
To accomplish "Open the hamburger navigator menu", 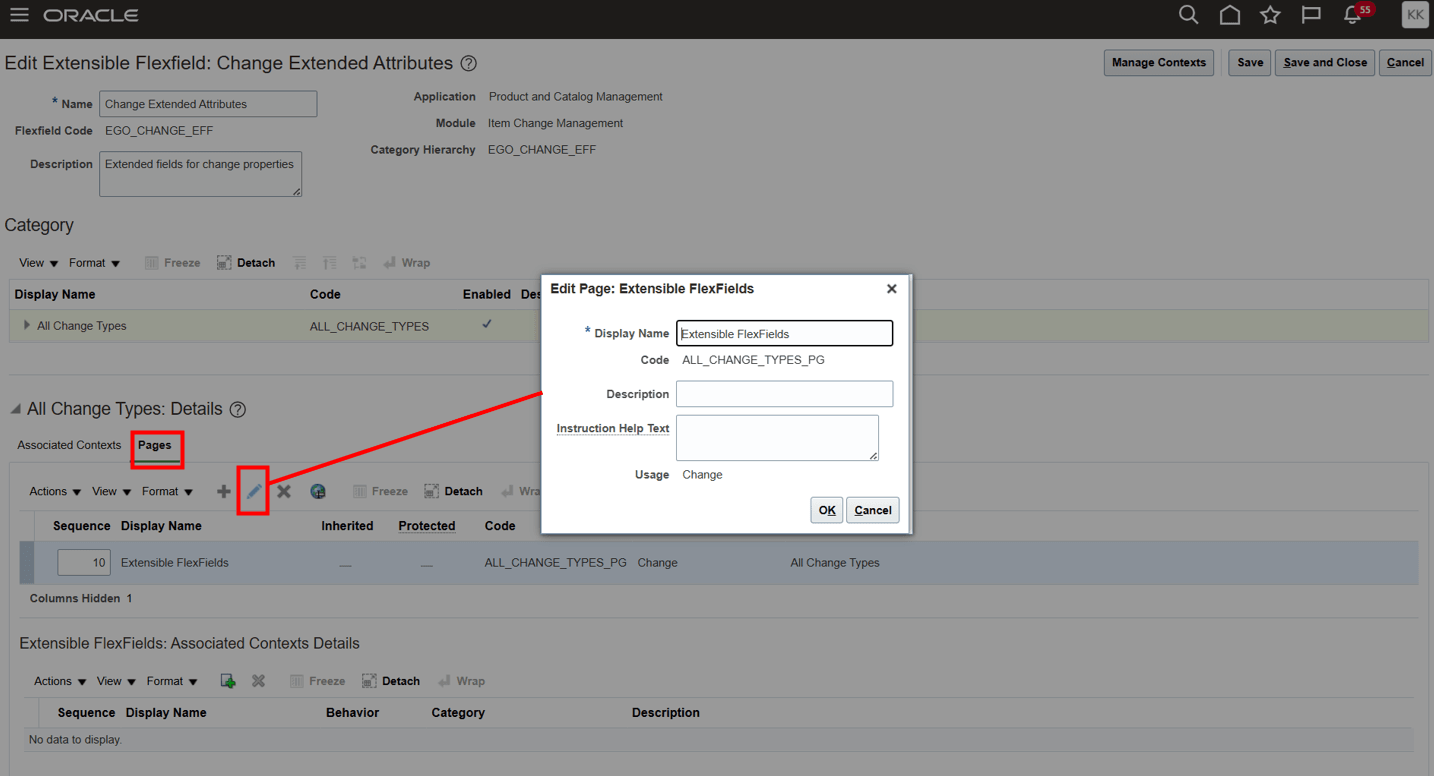I will point(19,15).
